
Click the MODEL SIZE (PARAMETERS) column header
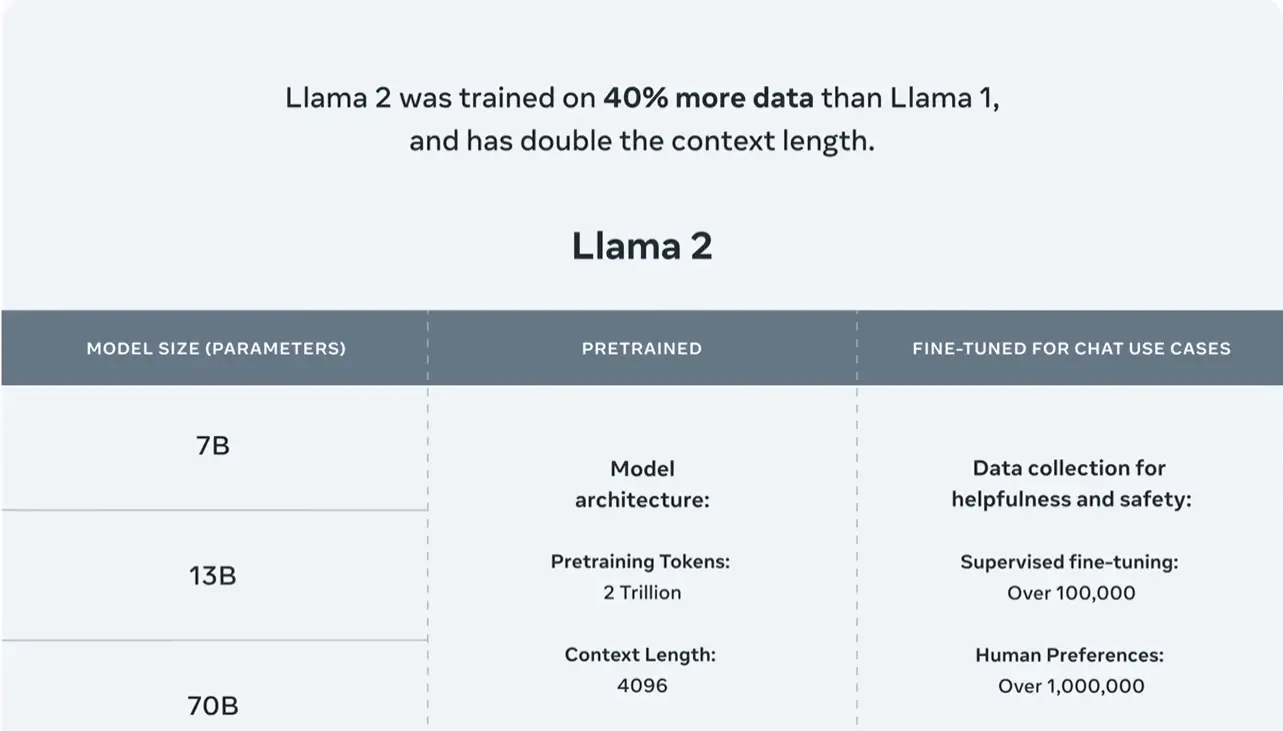(216, 349)
